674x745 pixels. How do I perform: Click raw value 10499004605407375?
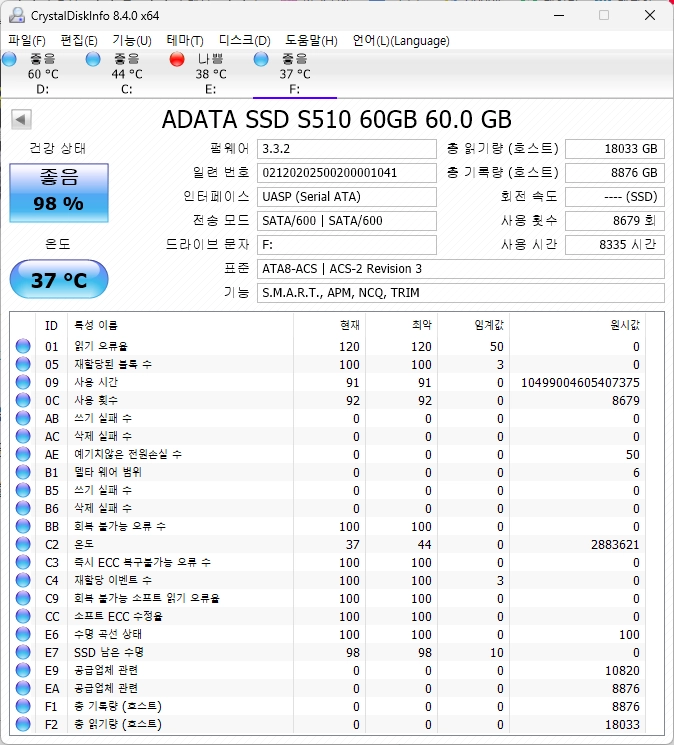580,382
